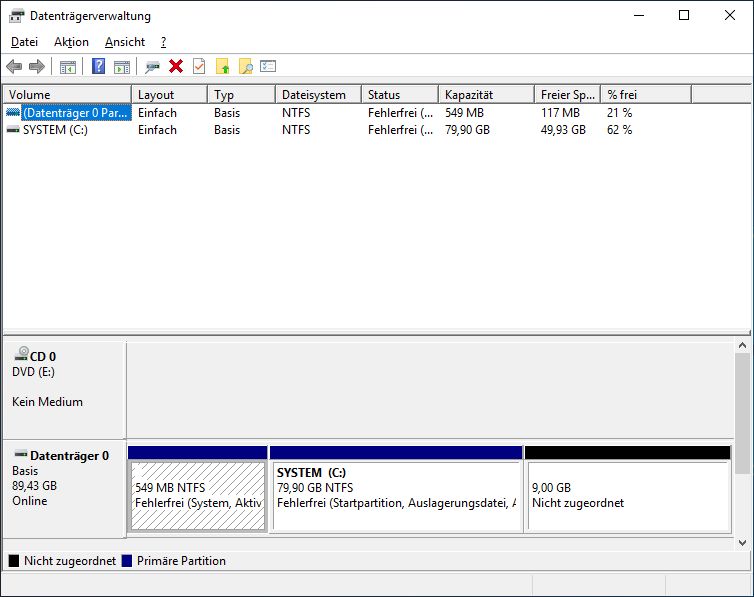
Task: Click the 62 % free cell
Action: coord(619,130)
